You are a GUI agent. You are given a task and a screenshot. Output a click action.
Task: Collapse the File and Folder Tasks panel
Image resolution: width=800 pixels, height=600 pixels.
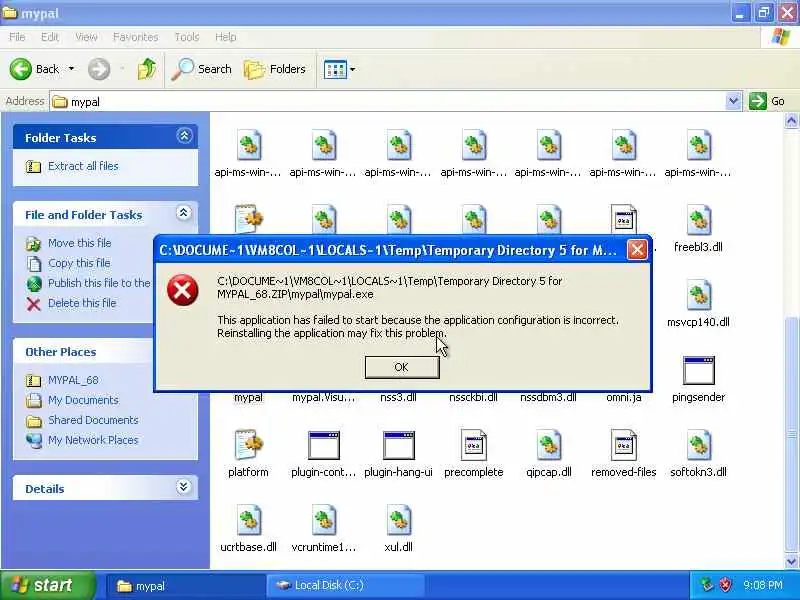184,213
